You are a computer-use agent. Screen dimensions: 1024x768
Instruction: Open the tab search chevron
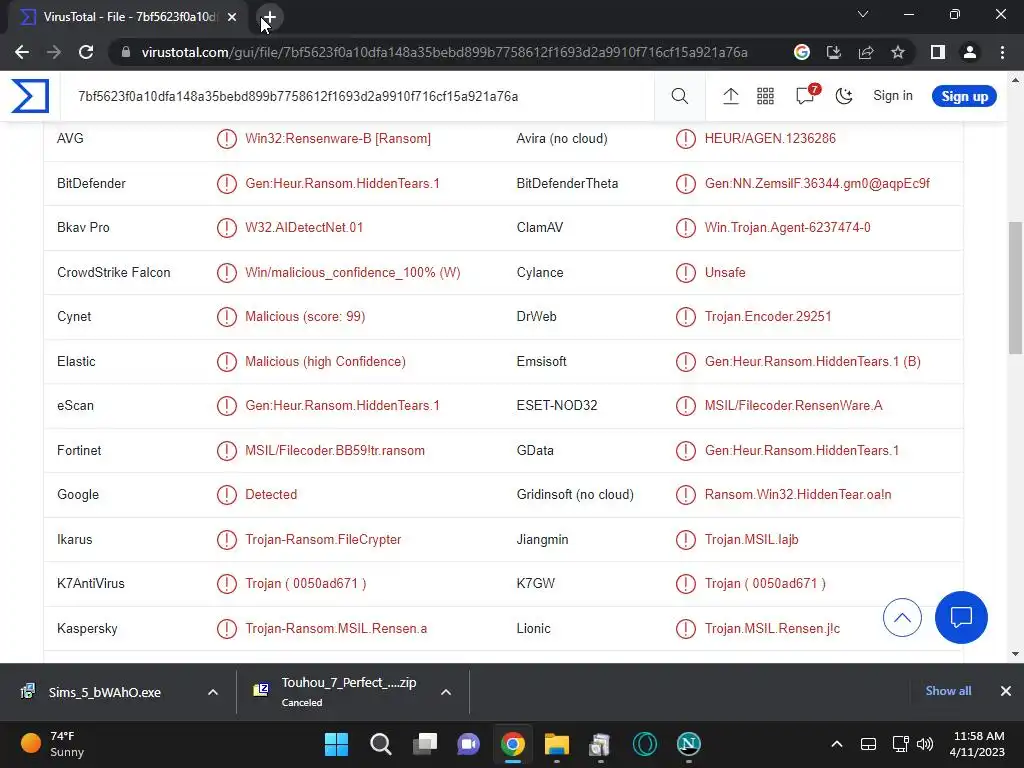[x=863, y=14]
